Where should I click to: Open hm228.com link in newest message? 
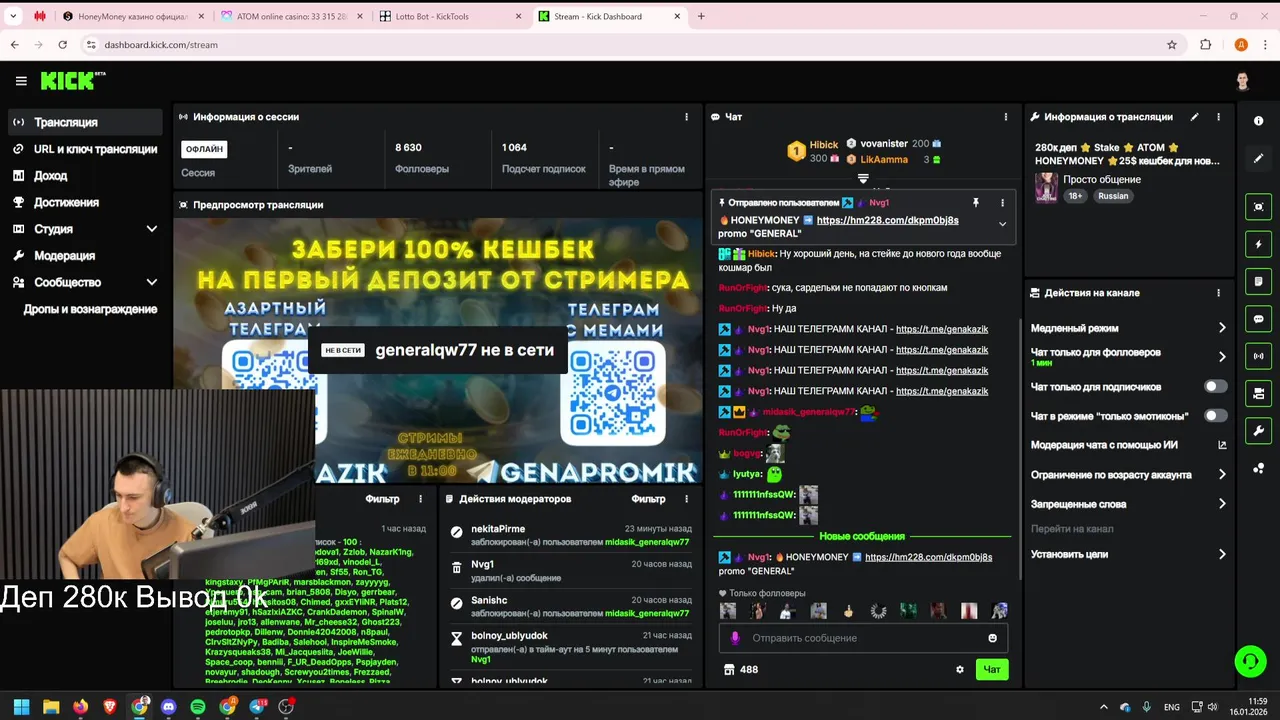click(x=928, y=557)
